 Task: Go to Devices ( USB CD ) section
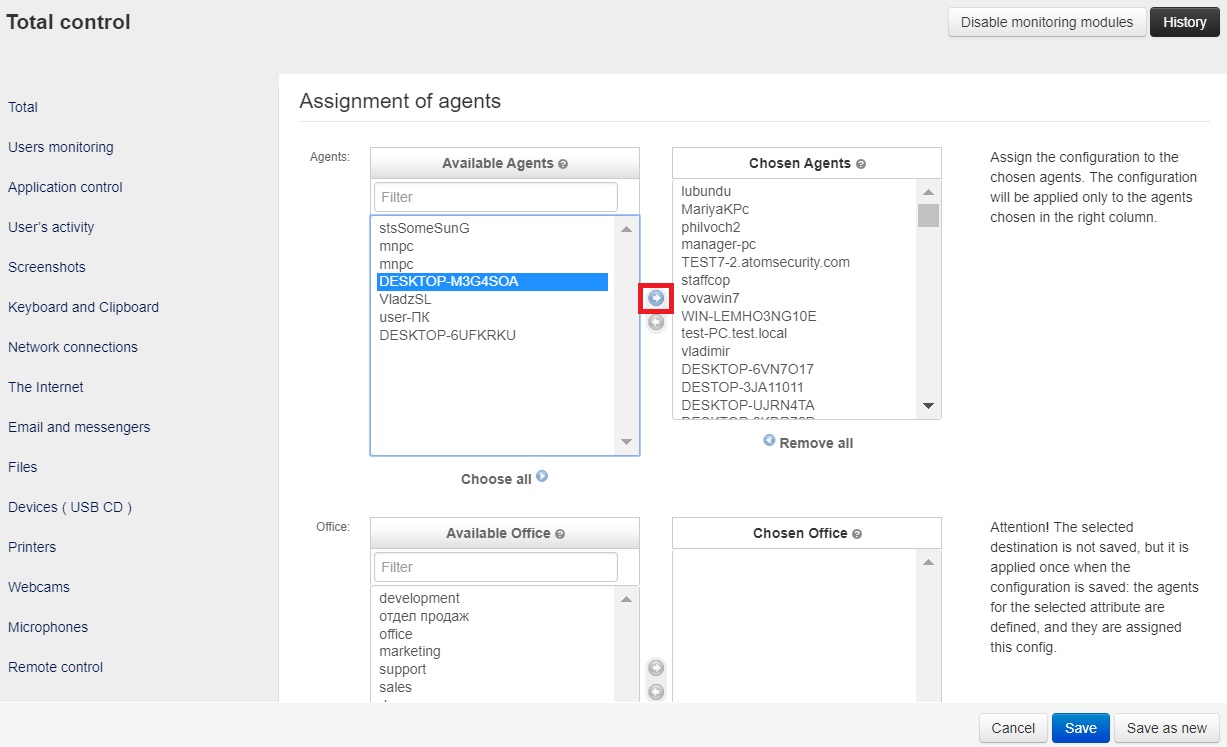coord(70,507)
